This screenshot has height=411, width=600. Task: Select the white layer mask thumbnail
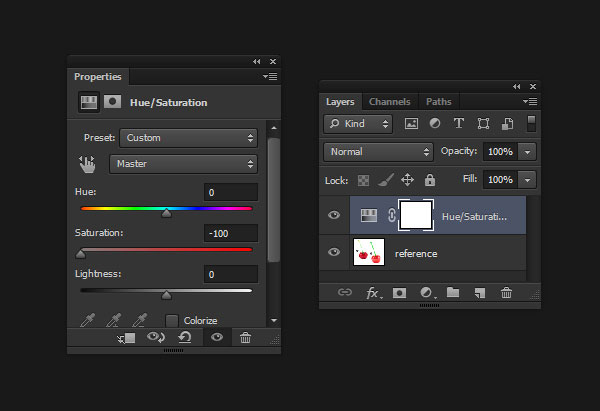(x=416, y=215)
